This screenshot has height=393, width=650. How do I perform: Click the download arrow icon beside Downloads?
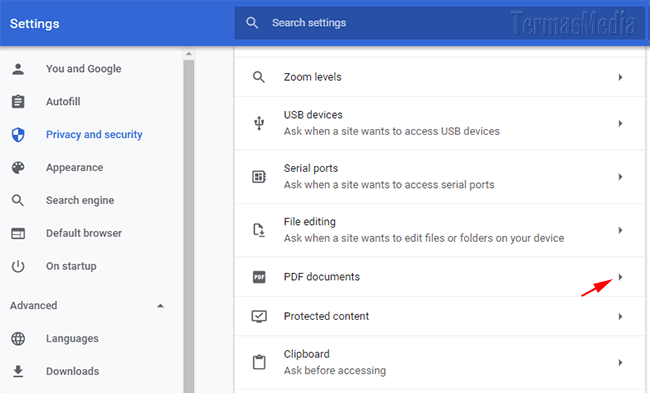18,371
